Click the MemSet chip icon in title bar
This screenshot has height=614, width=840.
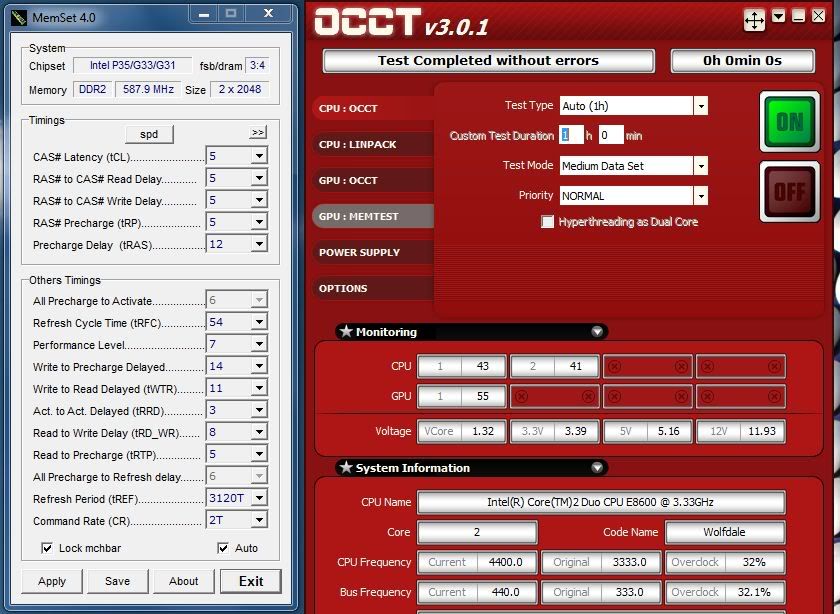19,18
